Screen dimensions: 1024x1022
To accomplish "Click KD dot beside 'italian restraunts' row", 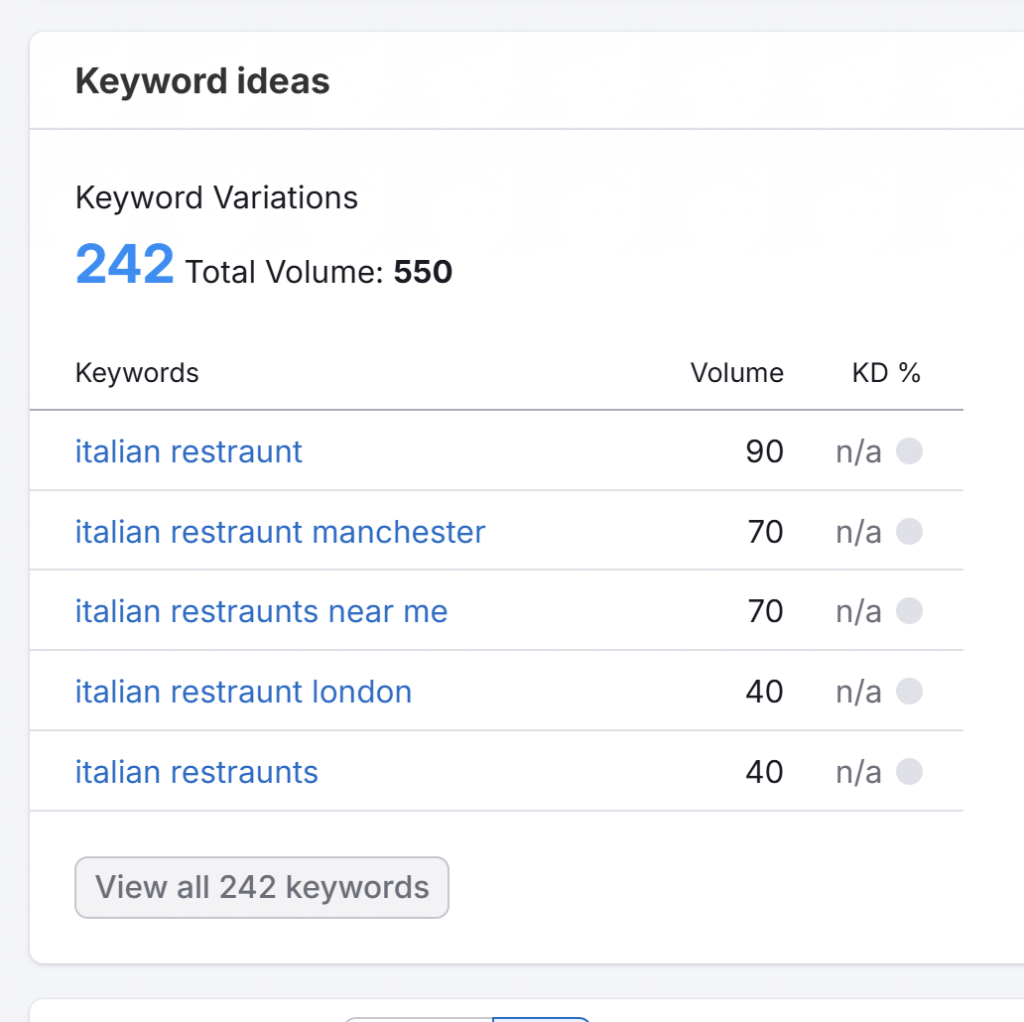I will (909, 772).
